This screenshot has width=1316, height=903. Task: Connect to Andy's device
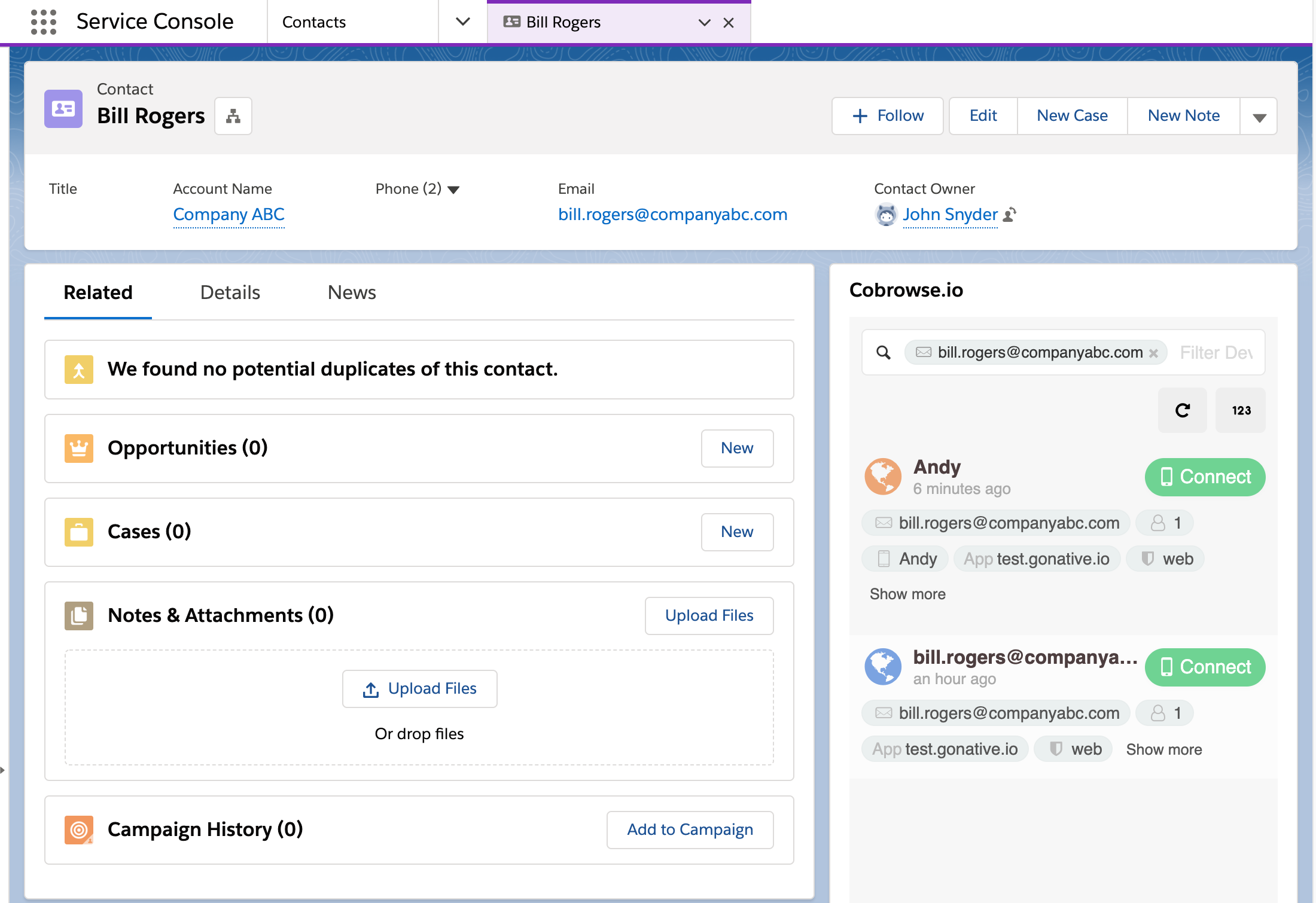click(x=1205, y=477)
